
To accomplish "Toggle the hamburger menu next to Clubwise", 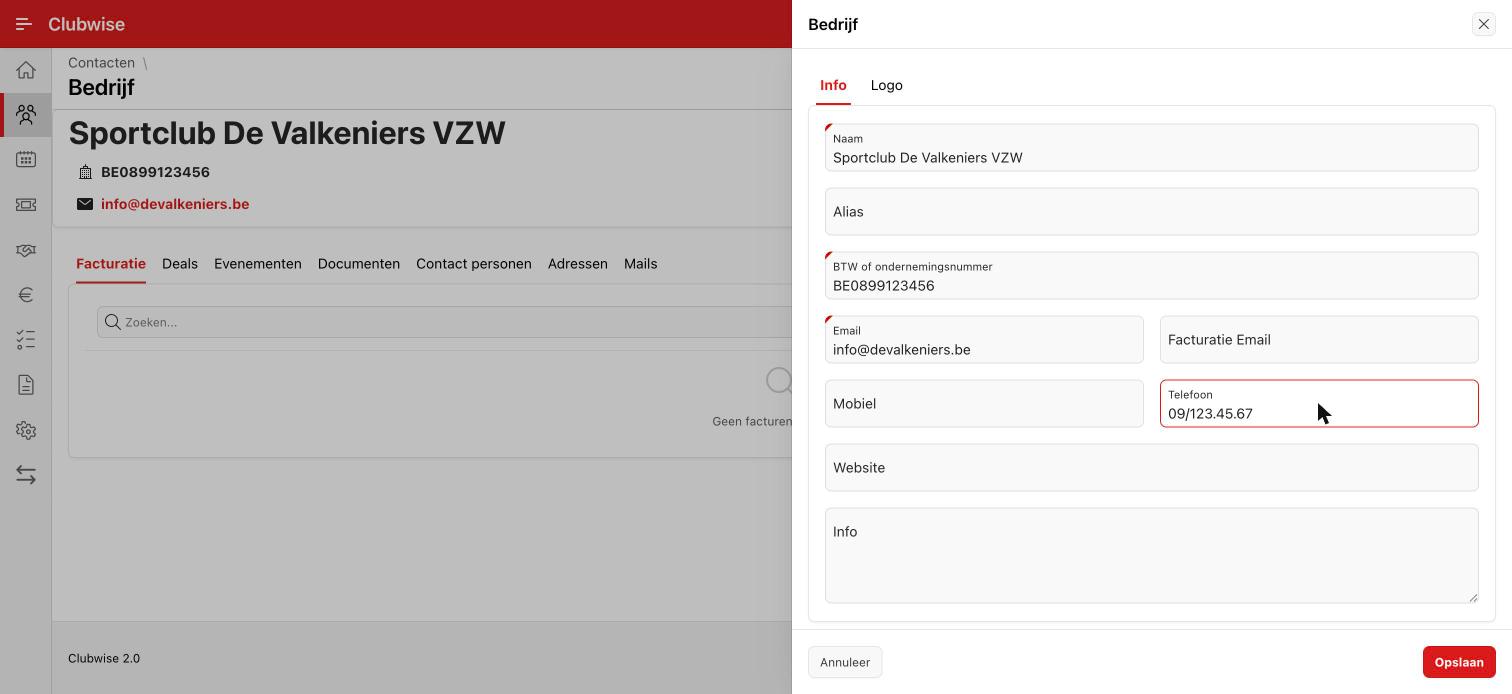I will (24, 24).
